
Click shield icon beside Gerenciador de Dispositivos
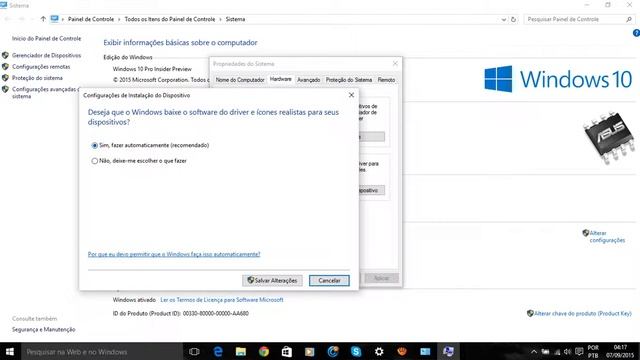coord(5,55)
